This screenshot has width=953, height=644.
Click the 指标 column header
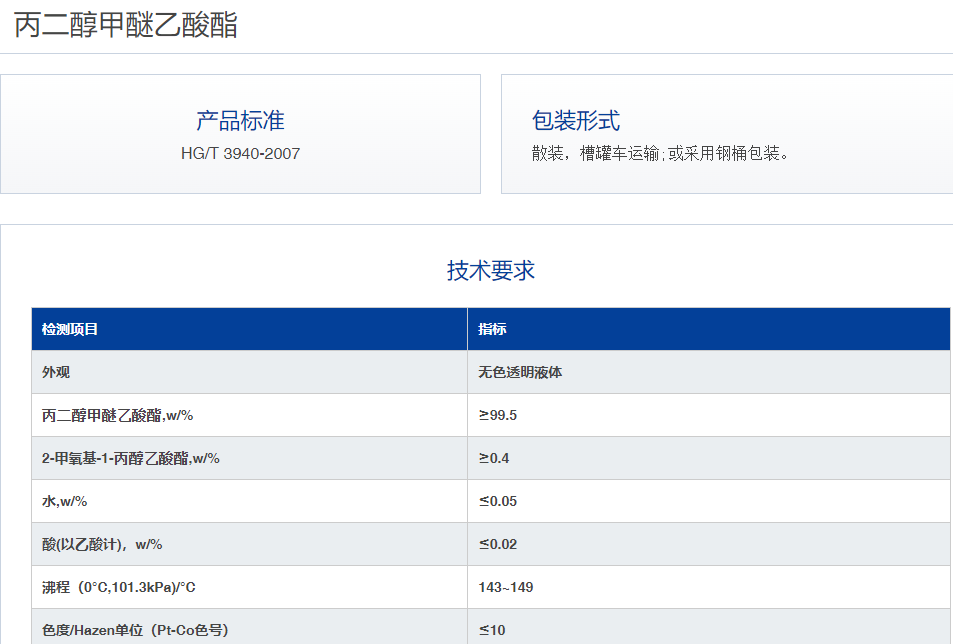tap(492, 329)
